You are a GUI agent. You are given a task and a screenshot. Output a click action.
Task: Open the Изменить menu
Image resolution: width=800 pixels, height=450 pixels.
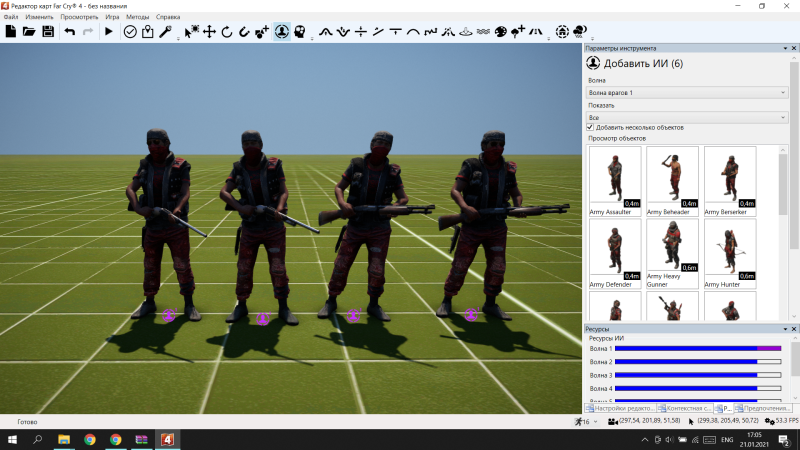[39, 17]
